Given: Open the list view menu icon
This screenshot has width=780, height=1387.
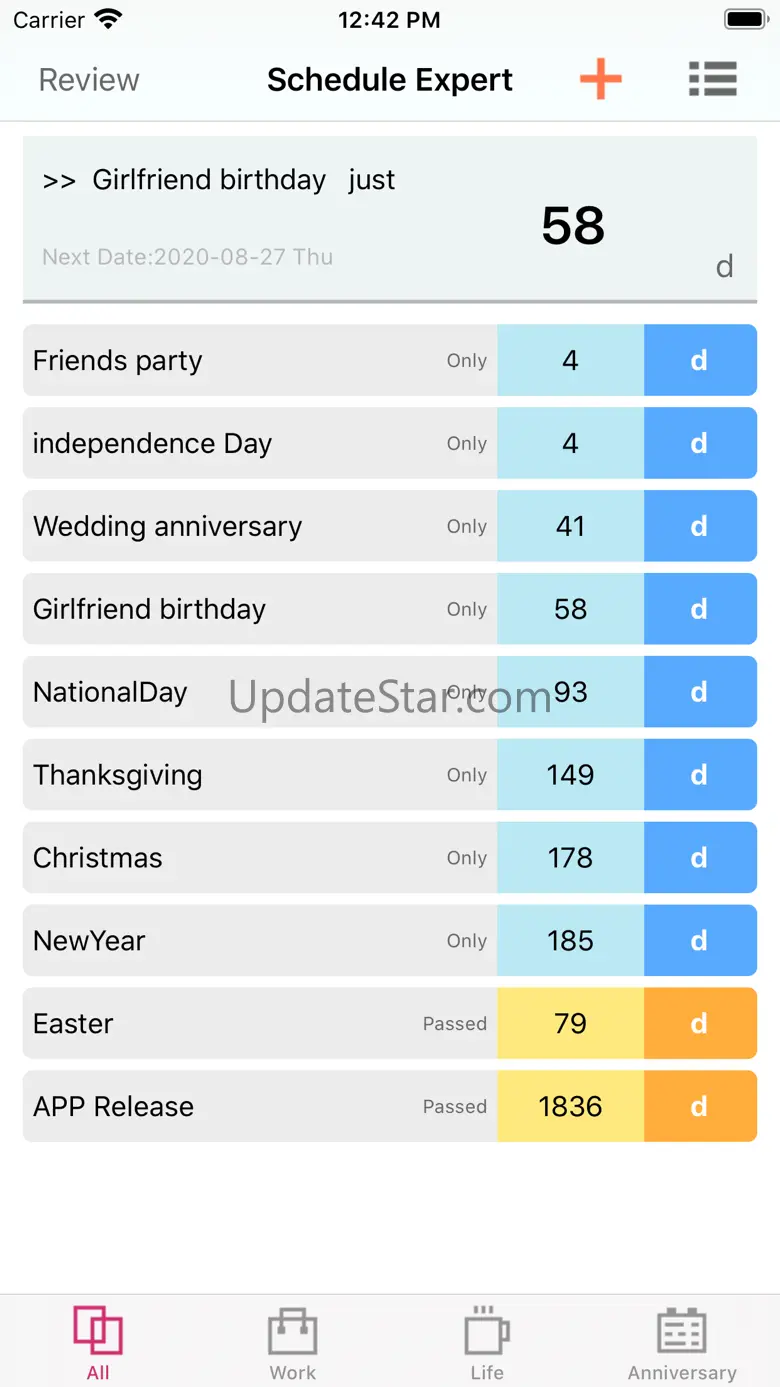Looking at the screenshot, I should click(x=712, y=79).
